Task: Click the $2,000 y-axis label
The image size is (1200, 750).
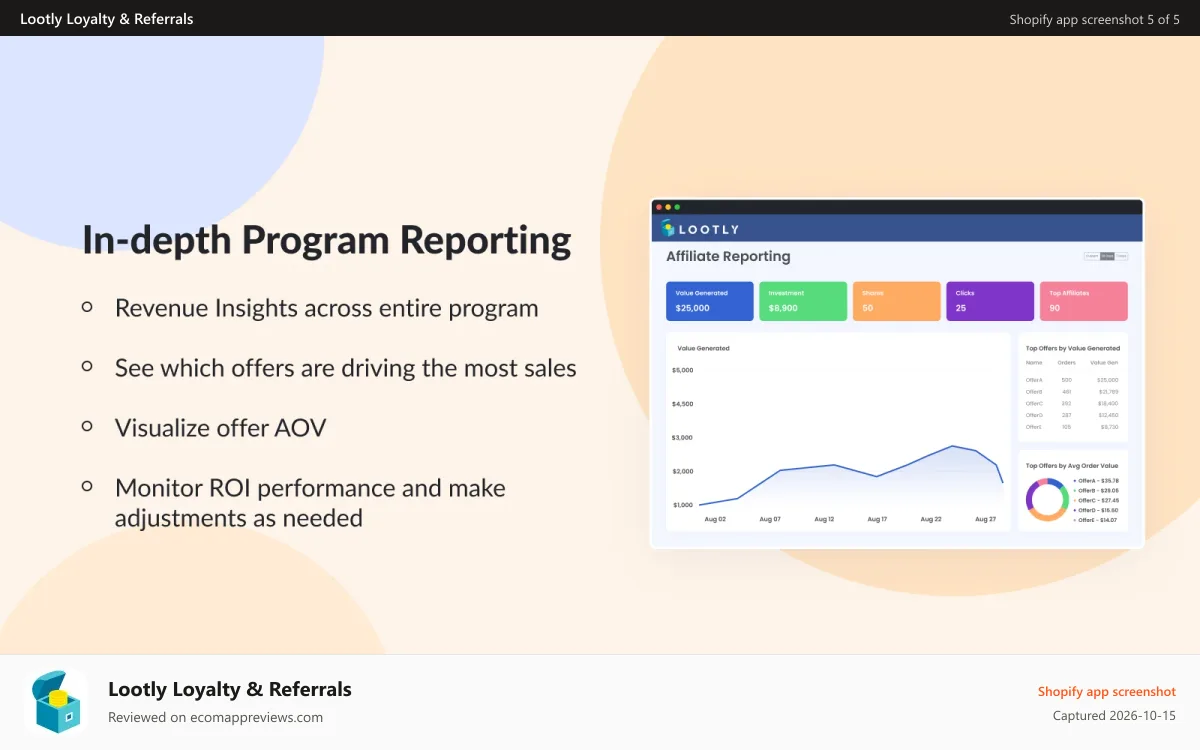Action: click(x=683, y=471)
